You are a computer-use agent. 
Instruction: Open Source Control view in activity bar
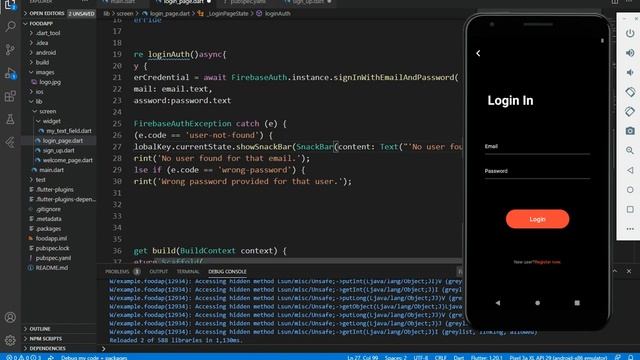pyautogui.click(x=10, y=49)
